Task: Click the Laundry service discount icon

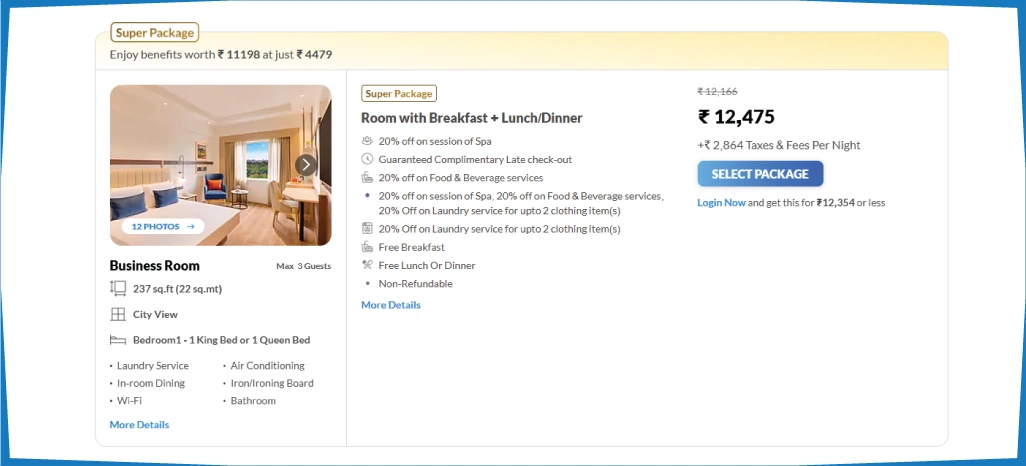Action: click(367, 228)
